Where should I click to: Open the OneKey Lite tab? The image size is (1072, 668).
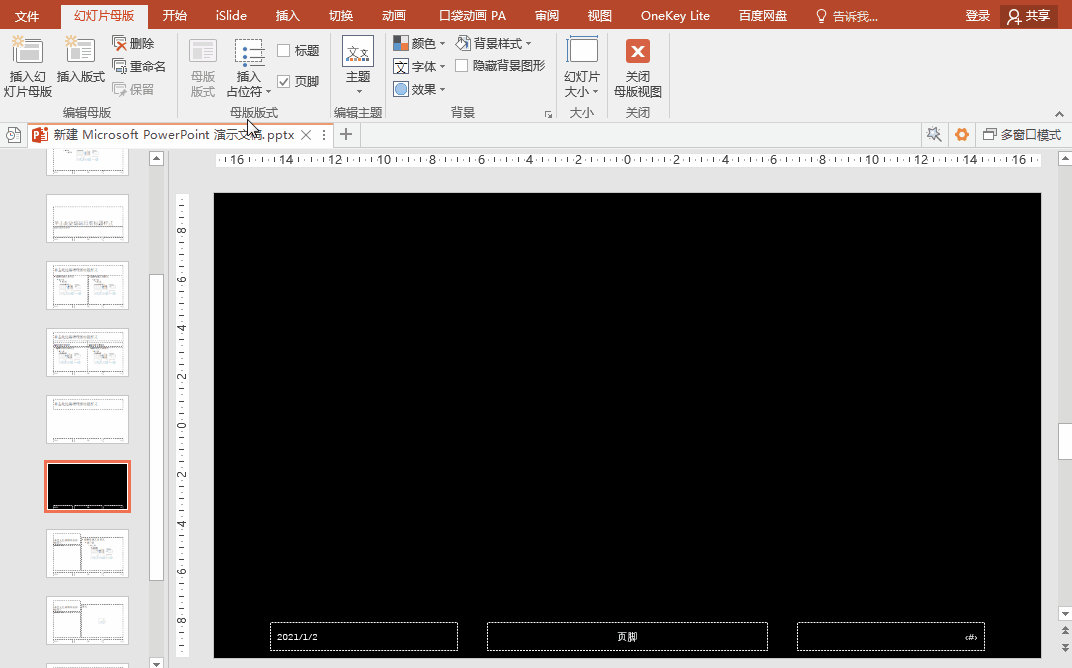coord(675,16)
